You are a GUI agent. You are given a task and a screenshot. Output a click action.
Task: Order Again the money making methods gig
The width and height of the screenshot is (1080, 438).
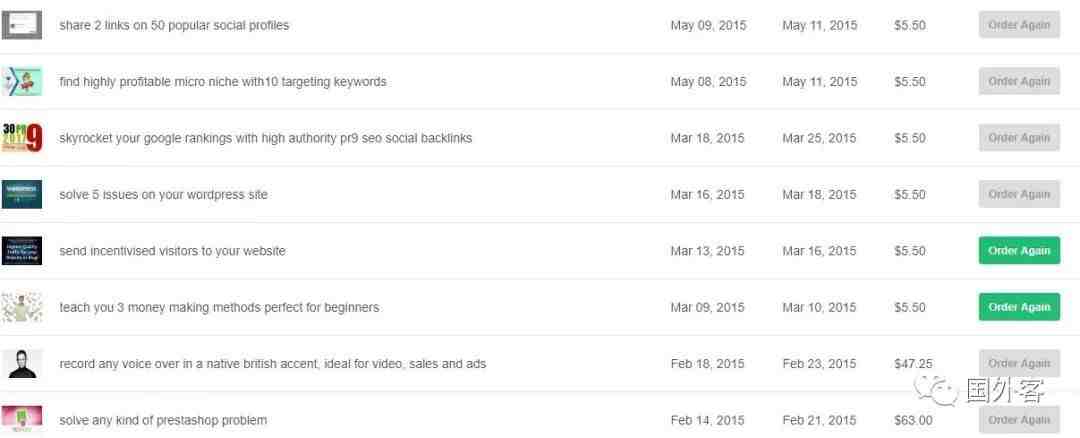(1019, 307)
